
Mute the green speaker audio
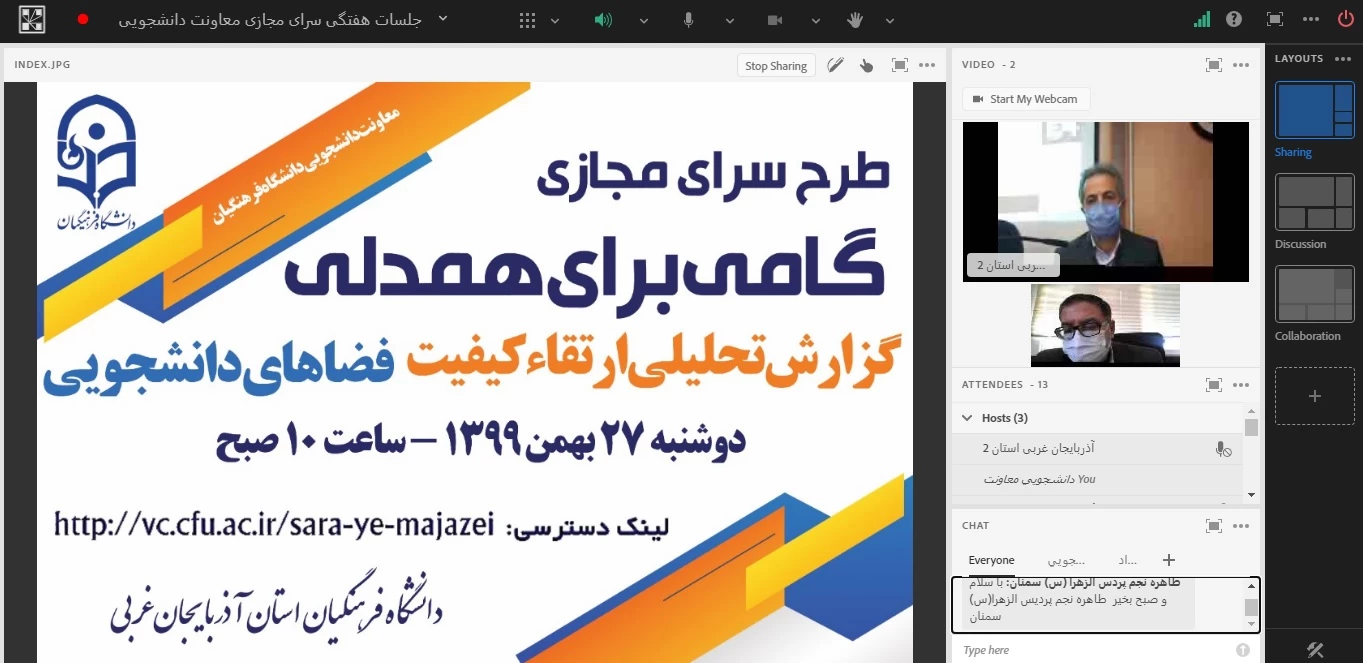click(x=603, y=20)
